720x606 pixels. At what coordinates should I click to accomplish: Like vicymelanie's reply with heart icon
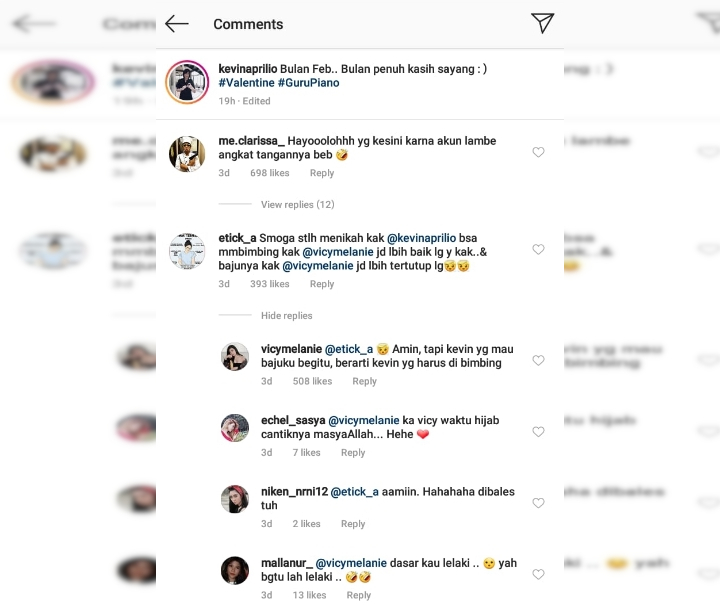(x=538, y=360)
